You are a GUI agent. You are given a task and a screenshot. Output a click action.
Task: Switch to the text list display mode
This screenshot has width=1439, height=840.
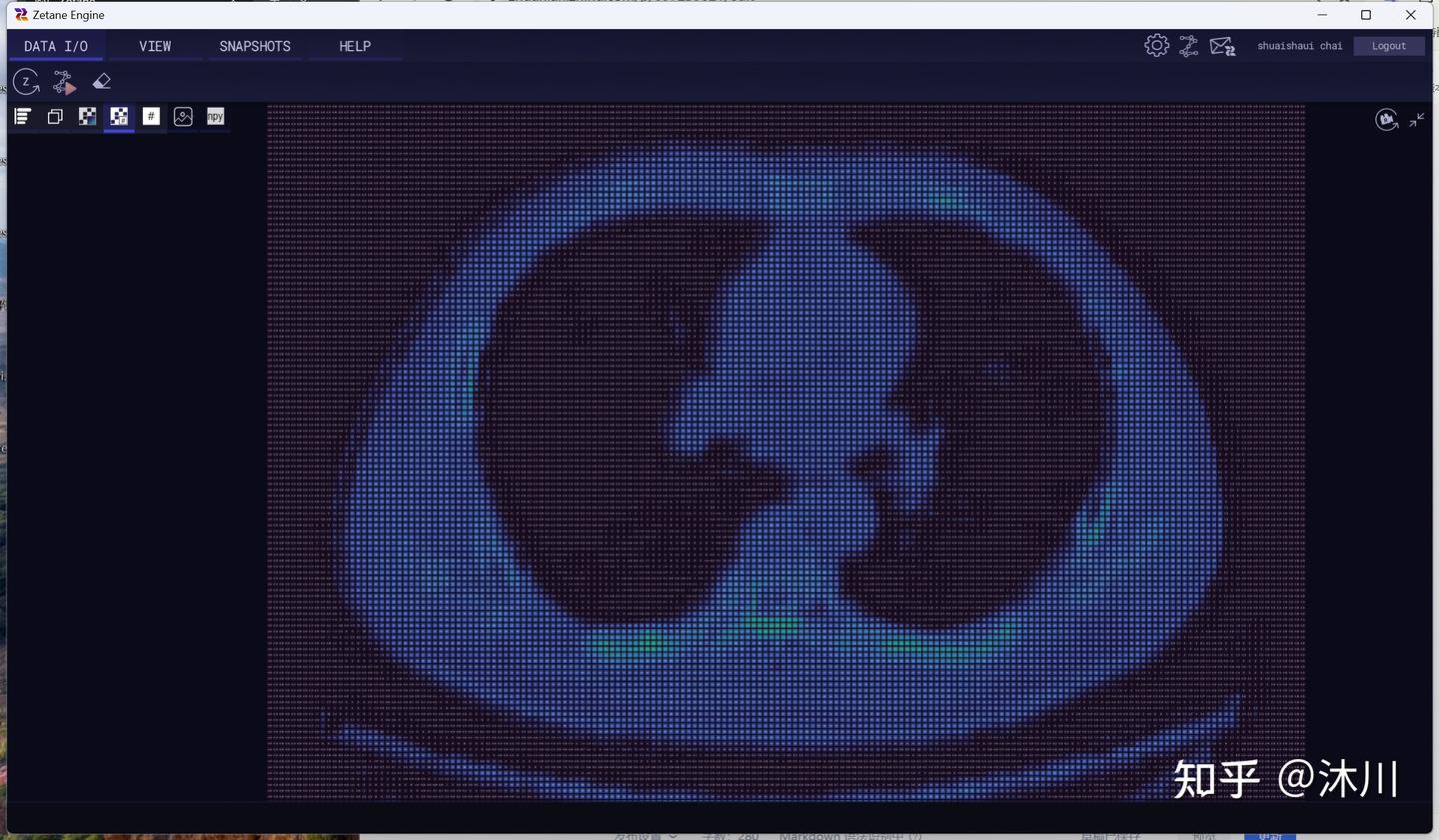pos(21,116)
